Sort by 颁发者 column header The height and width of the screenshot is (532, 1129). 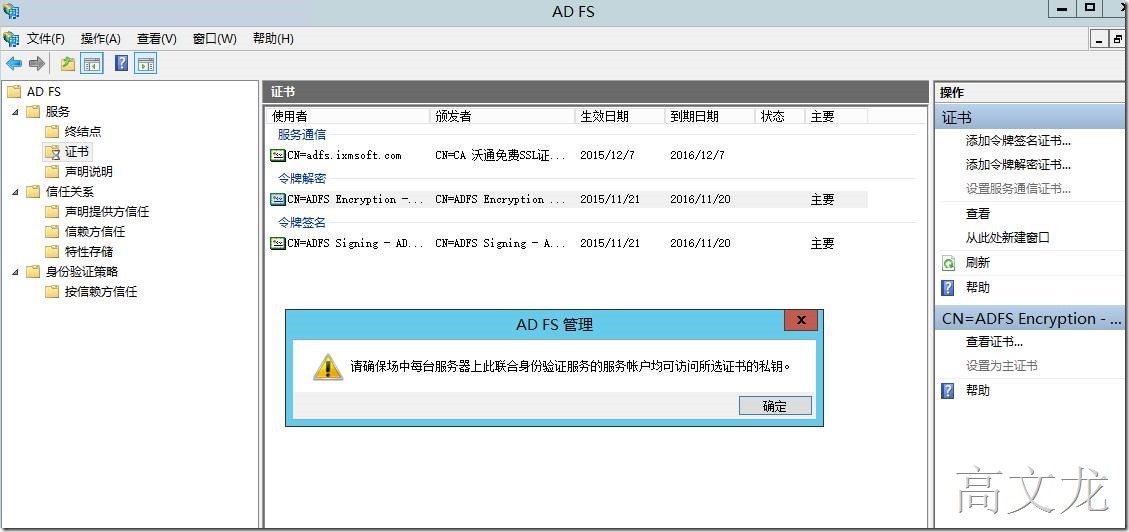tap(503, 116)
